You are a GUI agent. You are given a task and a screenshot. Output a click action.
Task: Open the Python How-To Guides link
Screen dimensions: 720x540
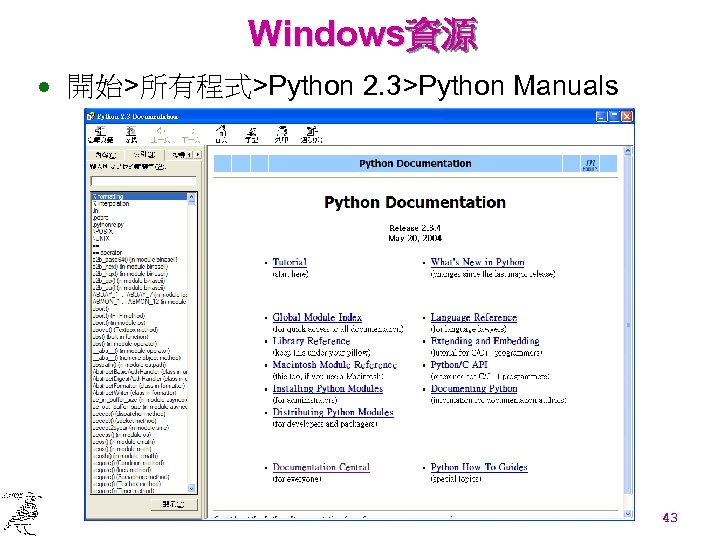tap(479, 467)
